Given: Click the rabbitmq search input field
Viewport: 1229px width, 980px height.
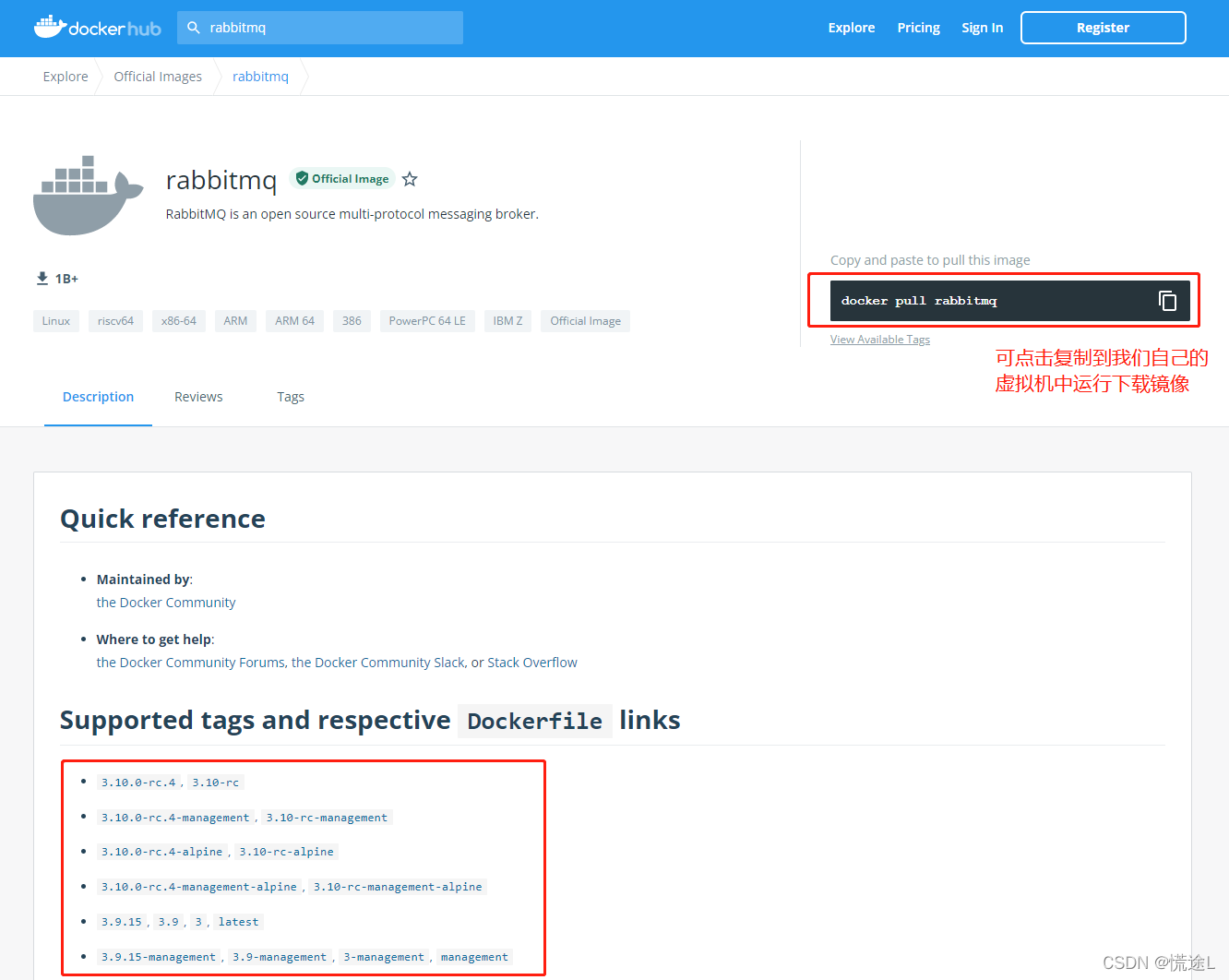Looking at the screenshot, I should 320,28.
